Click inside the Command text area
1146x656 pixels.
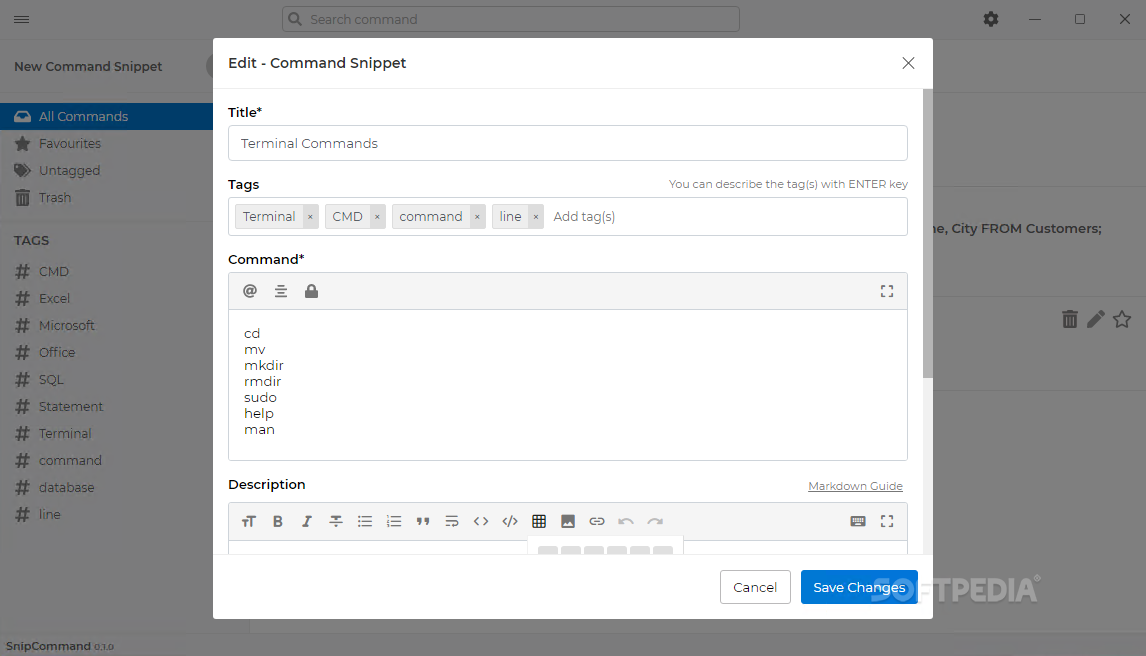tap(568, 385)
